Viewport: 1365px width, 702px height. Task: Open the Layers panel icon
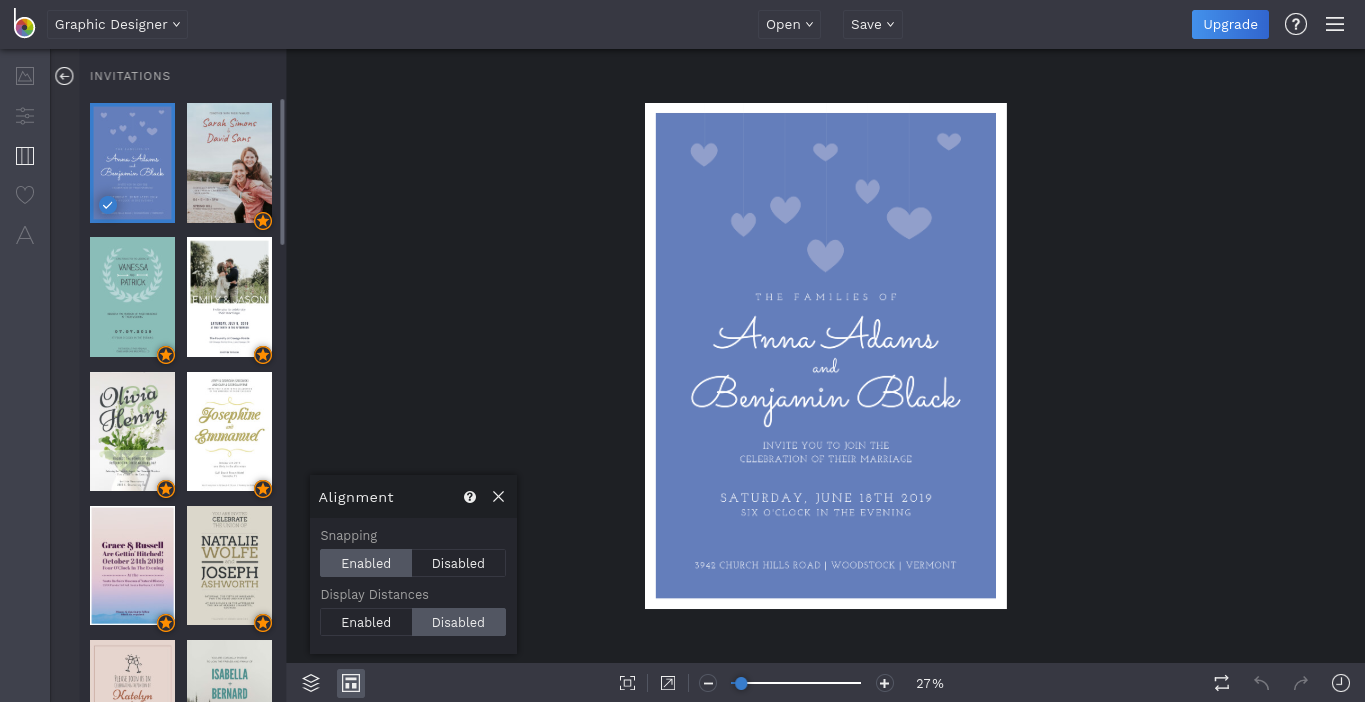[x=311, y=683]
